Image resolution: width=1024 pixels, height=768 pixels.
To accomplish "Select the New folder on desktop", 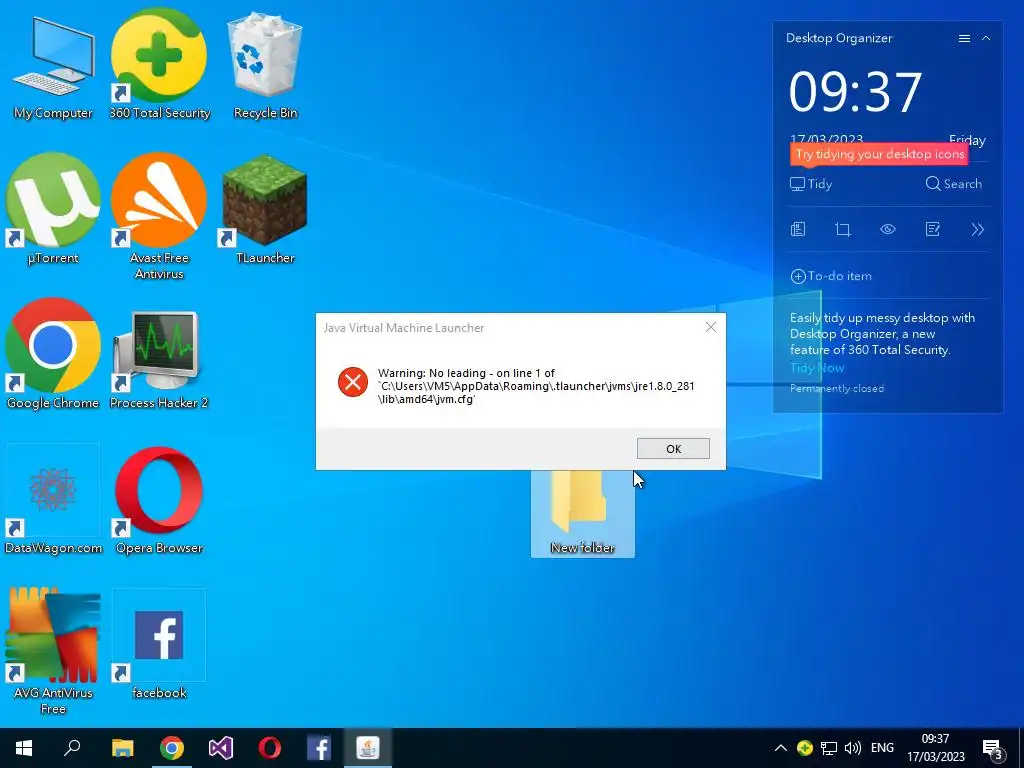I will tap(583, 513).
